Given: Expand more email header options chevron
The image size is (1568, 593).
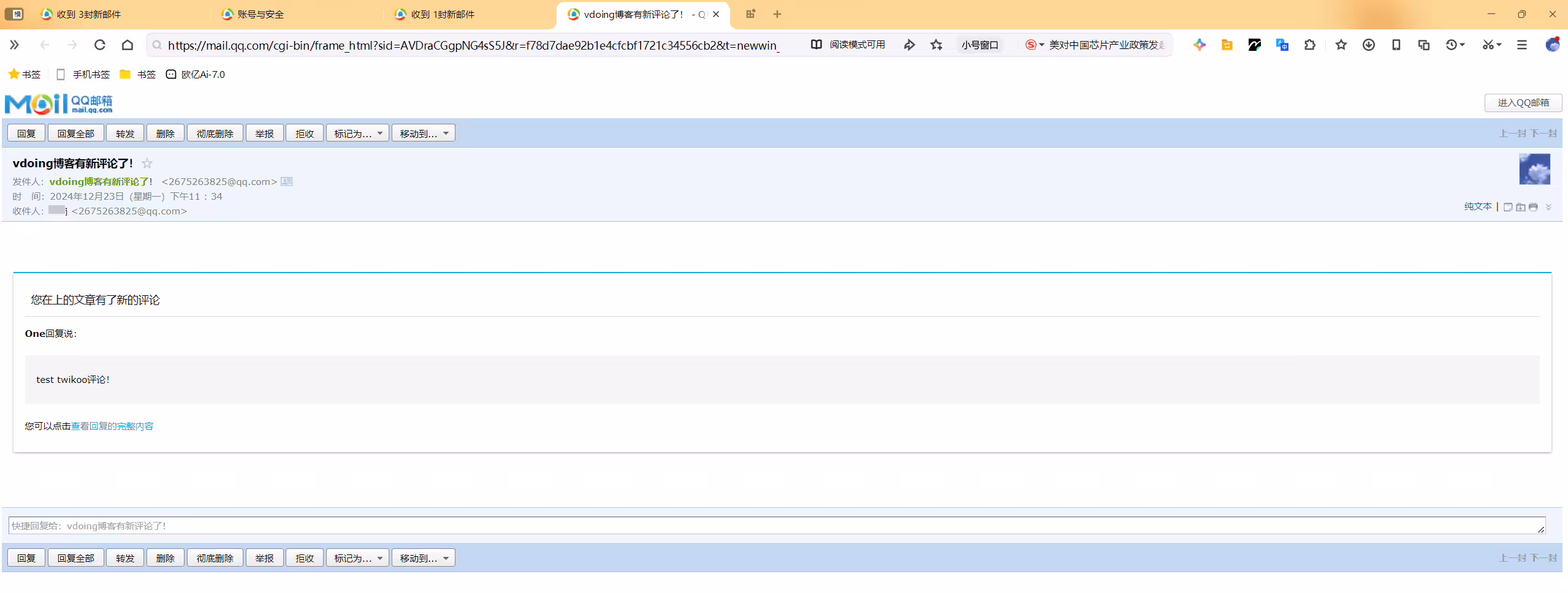Looking at the screenshot, I should click(1548, 207).
